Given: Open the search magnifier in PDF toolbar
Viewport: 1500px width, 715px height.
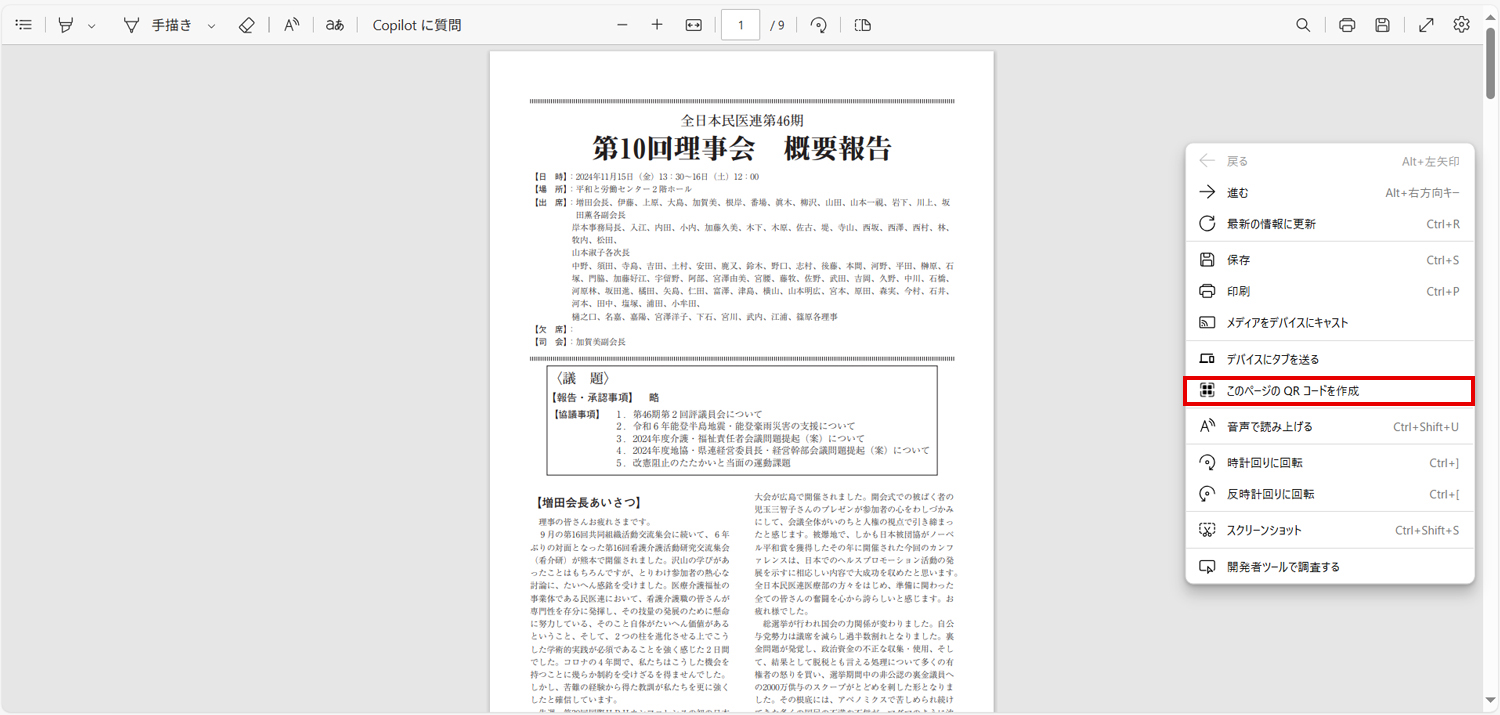Looking at the screenshot, I should point(1303,25).
